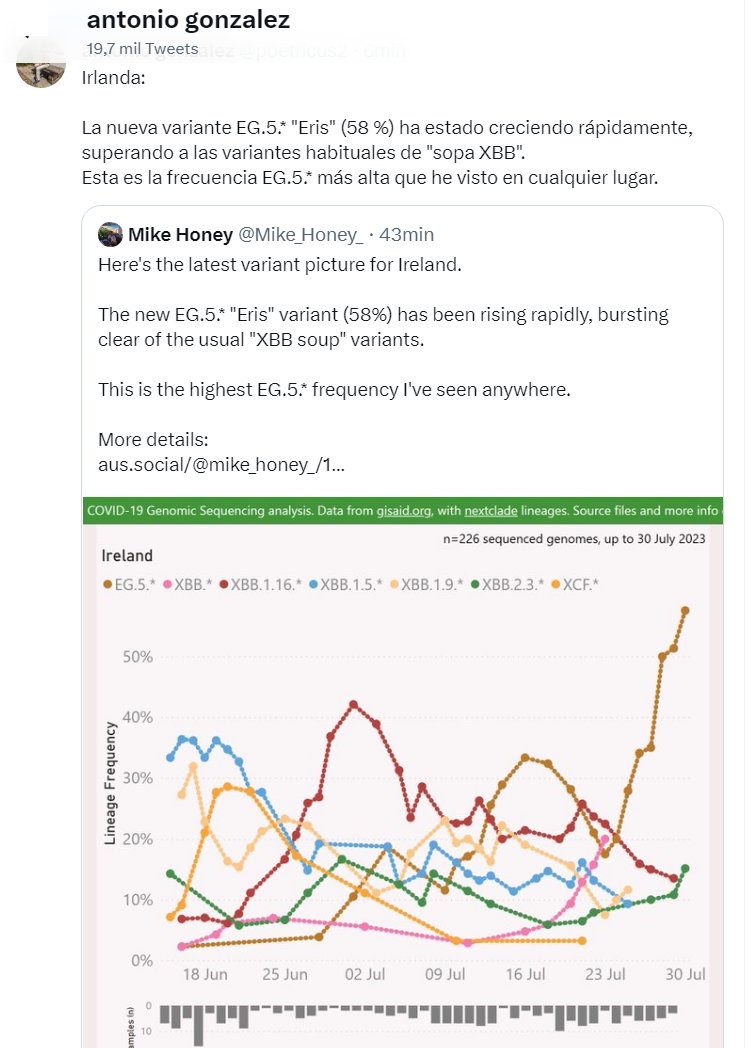Click Mike Honey's small round avatar
The image size is (752, 1048).
click(110, 235)
